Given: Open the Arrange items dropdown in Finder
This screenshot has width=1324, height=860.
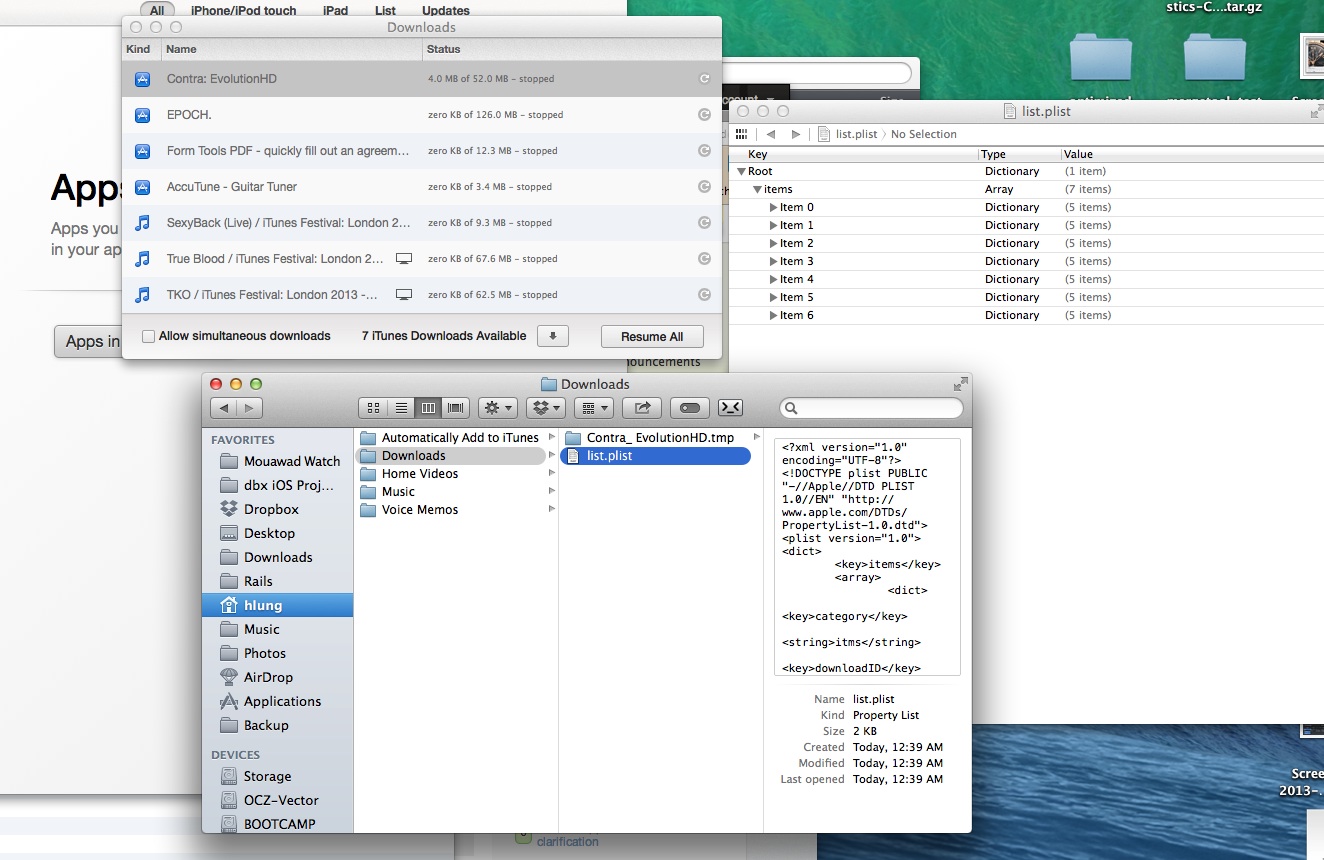Looking at the screenshot, I should (x=593, y=408).
